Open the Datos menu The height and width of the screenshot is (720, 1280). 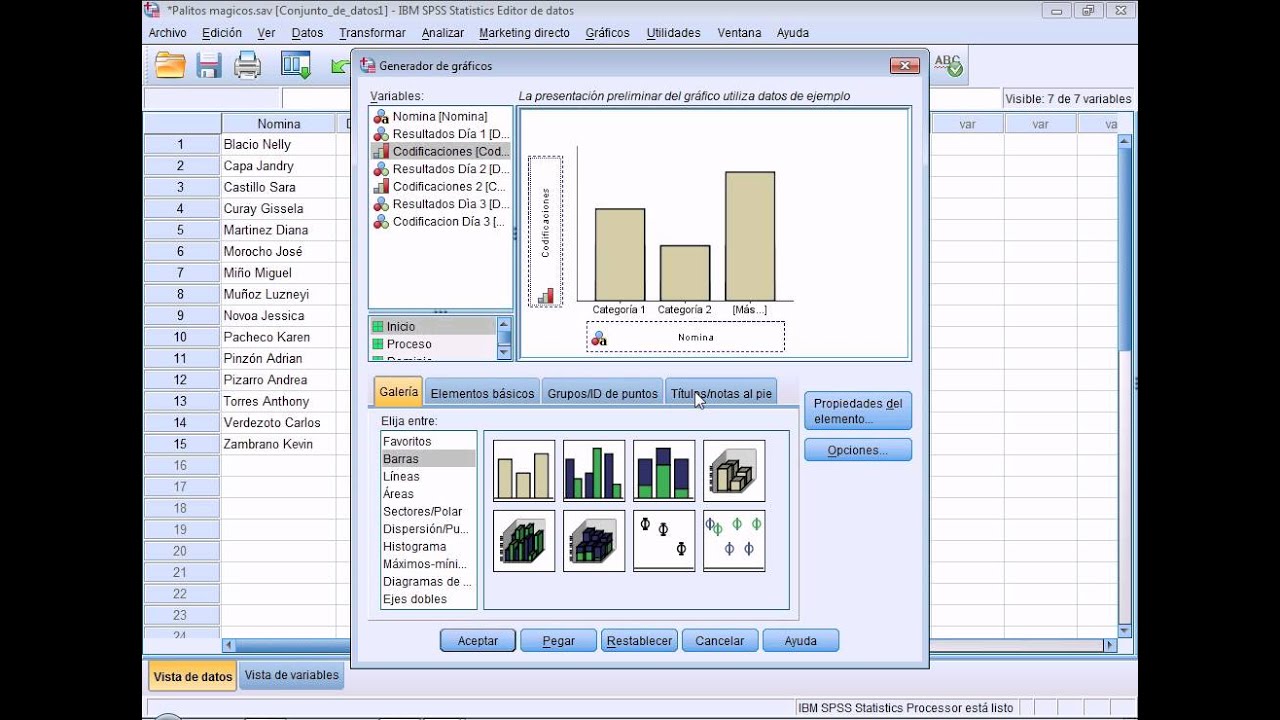[307, 33]
